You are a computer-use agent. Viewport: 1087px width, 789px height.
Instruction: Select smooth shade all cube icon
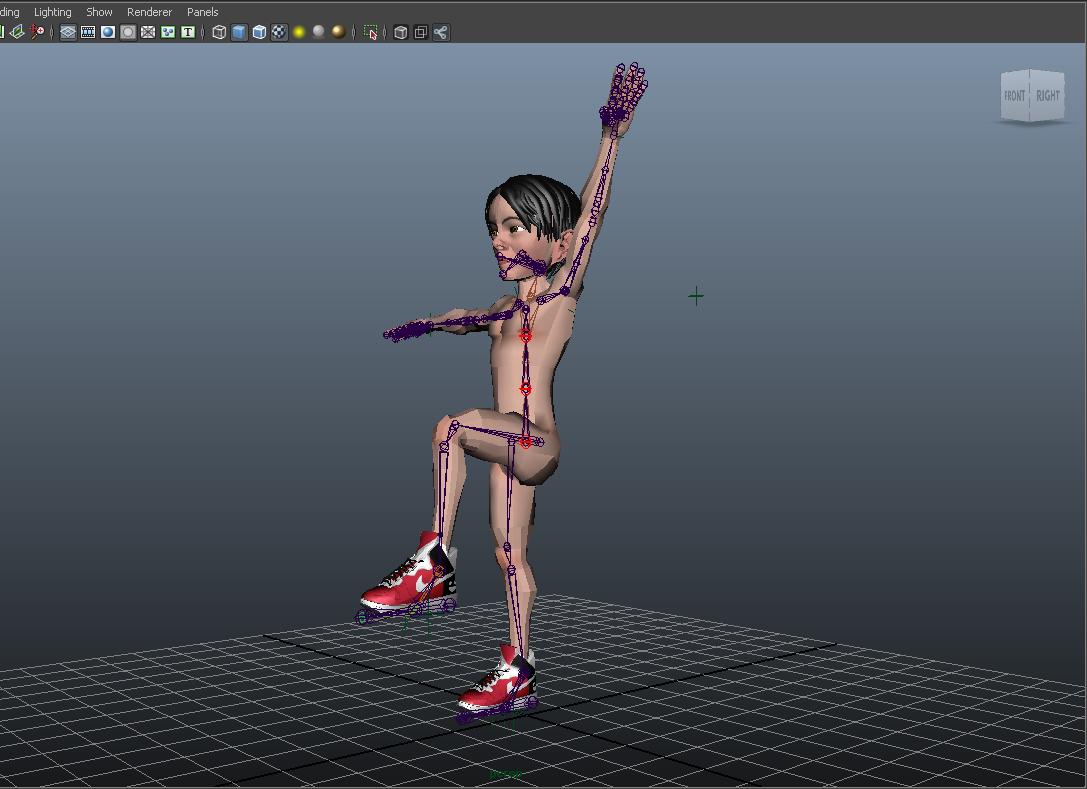pyautogui.click(x=239, y=32)
